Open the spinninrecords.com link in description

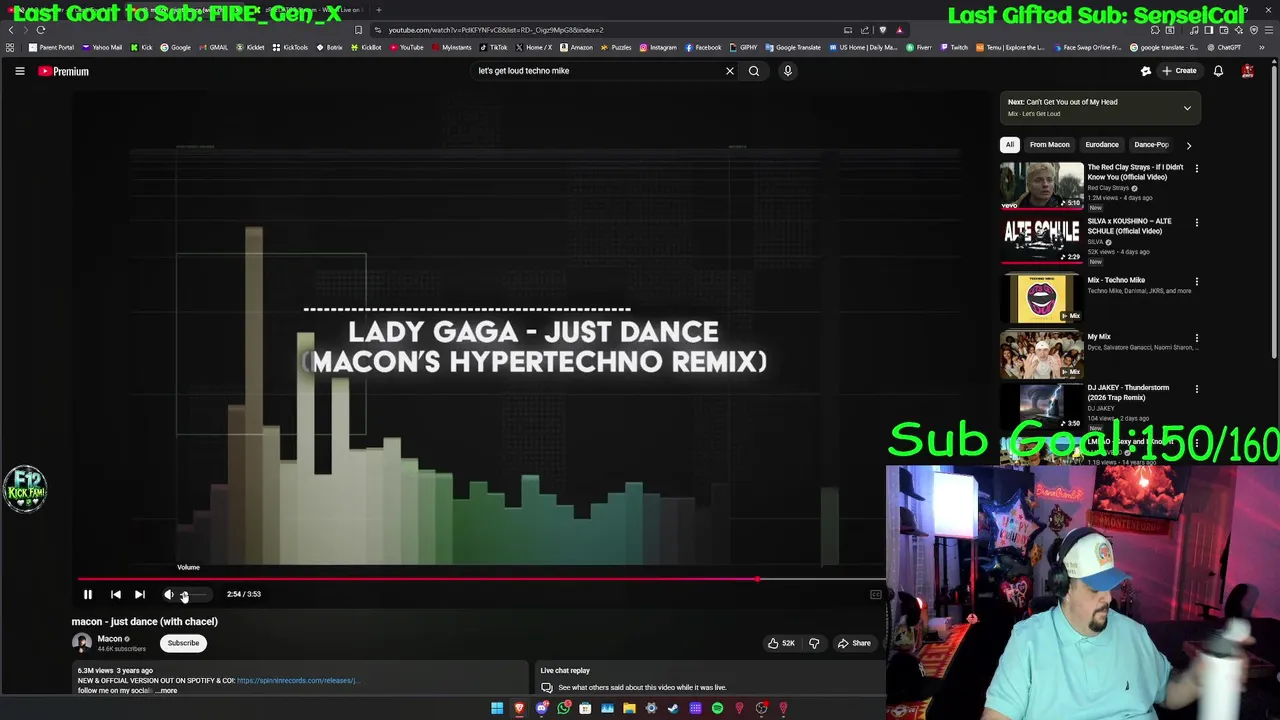[x=297, y=681]
